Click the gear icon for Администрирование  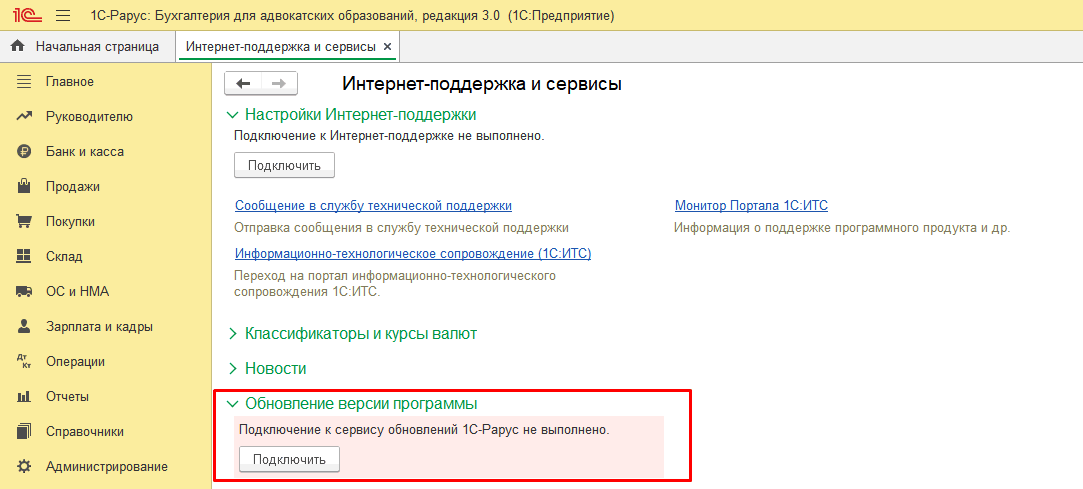click(x=25, y=467)
